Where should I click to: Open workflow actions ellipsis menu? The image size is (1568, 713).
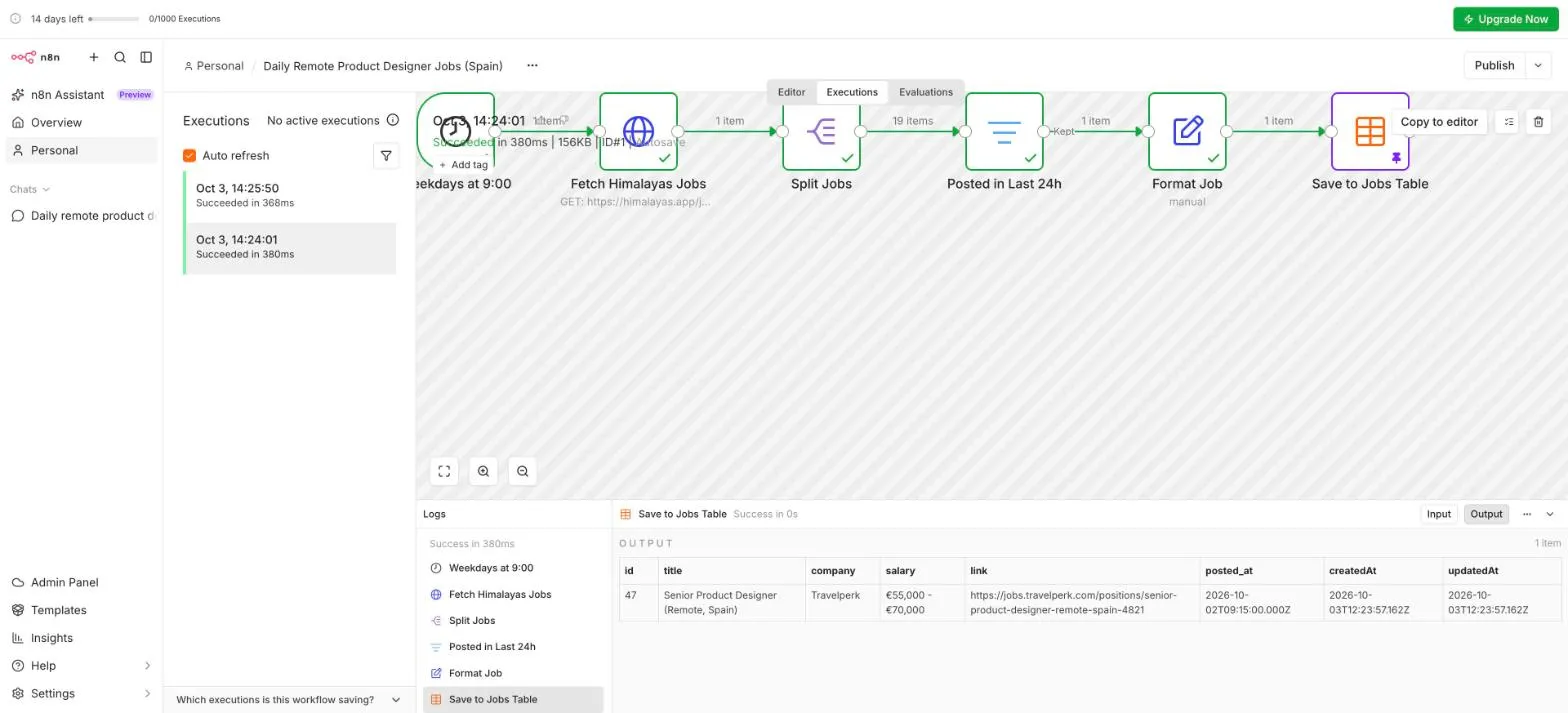coord(532,66)
